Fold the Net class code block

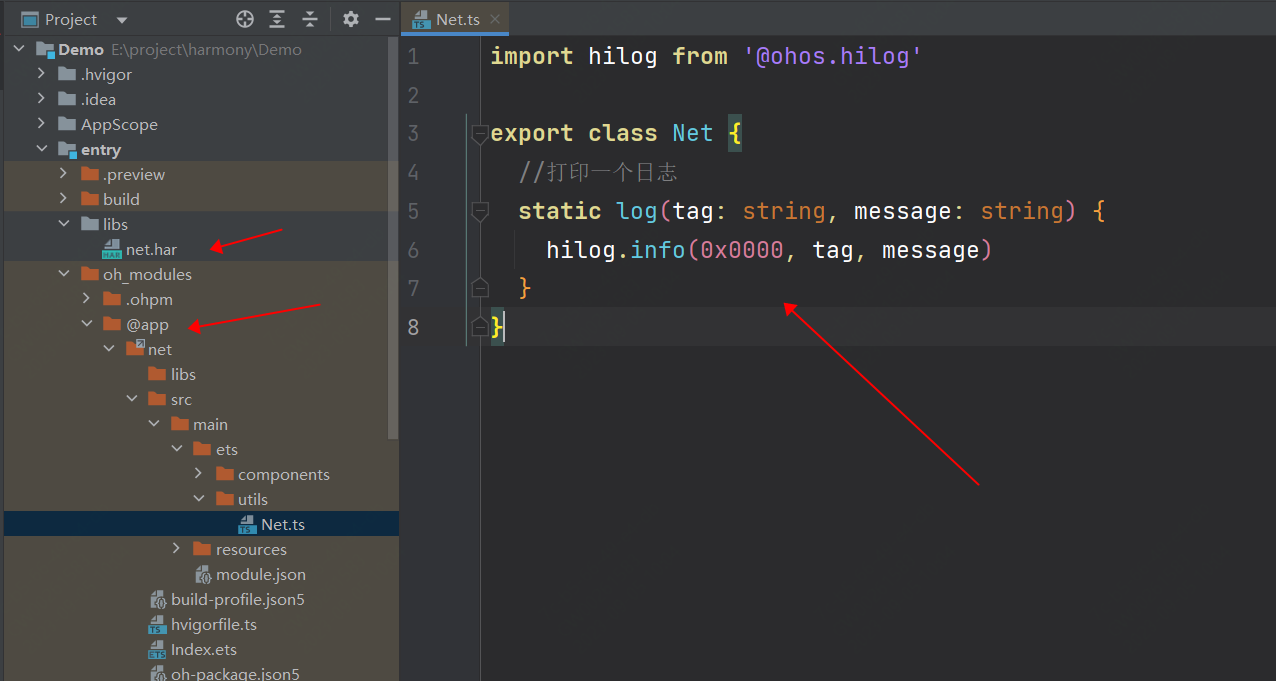point(480,133)
